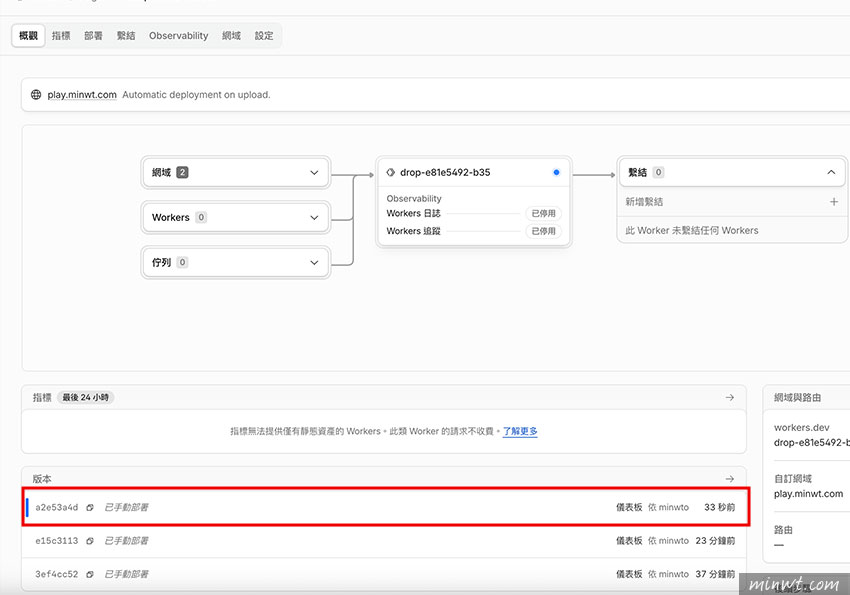Click the 最後 24 小時 time range badge
Screen dimensions: 850x595
tap(86, 397)
